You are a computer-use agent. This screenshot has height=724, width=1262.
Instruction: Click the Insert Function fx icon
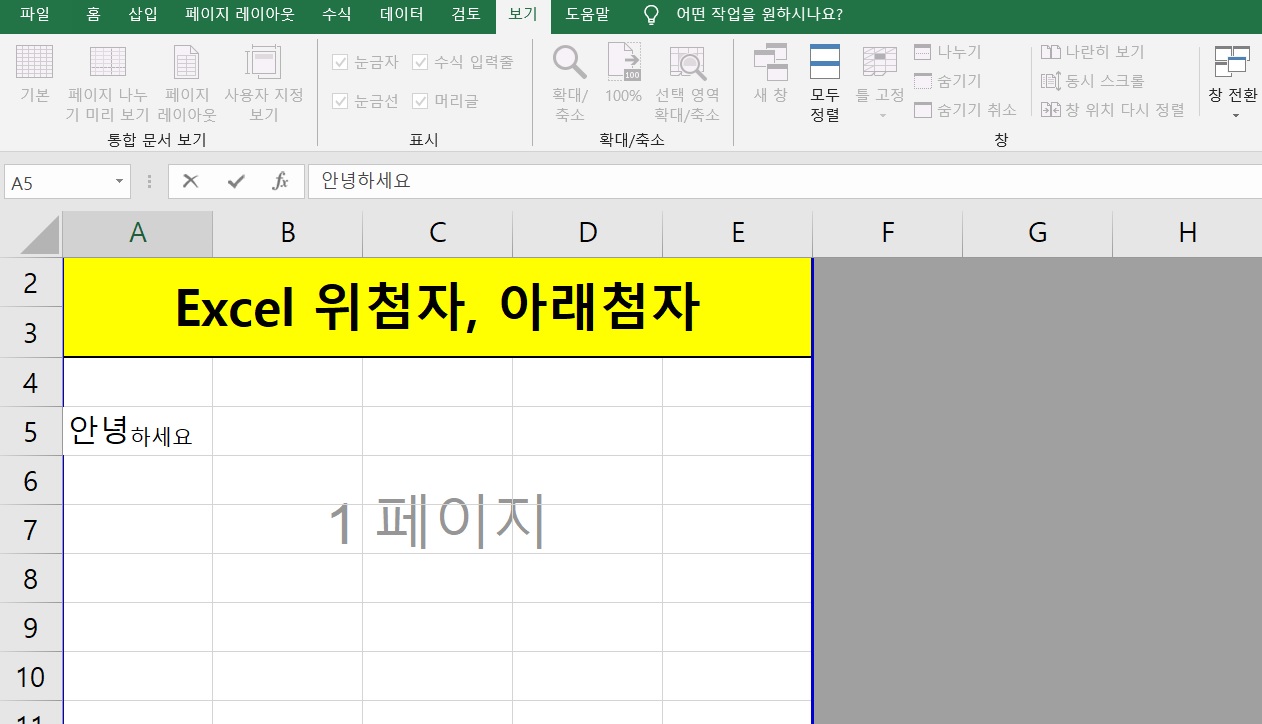point(281,181)
